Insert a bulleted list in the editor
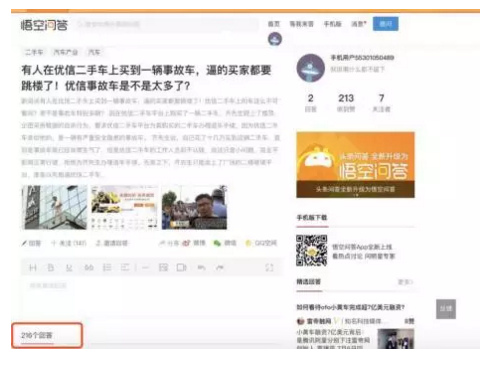The height and width of the screenshot is (365, 484). coord(125,268)
